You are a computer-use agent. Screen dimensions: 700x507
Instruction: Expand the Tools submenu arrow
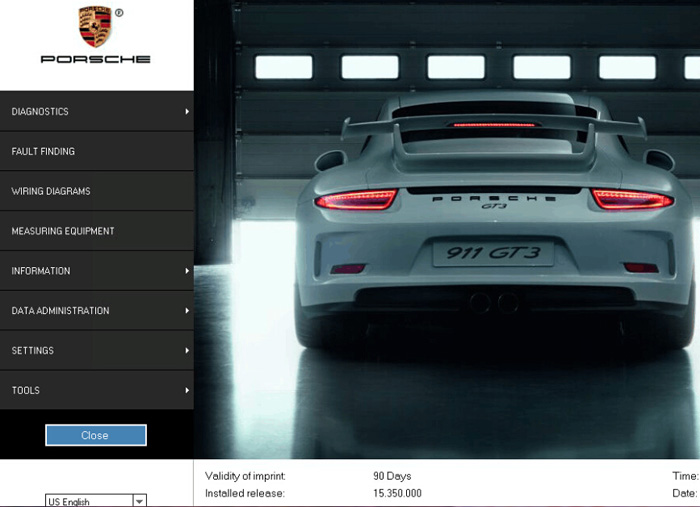click(187, 390)
